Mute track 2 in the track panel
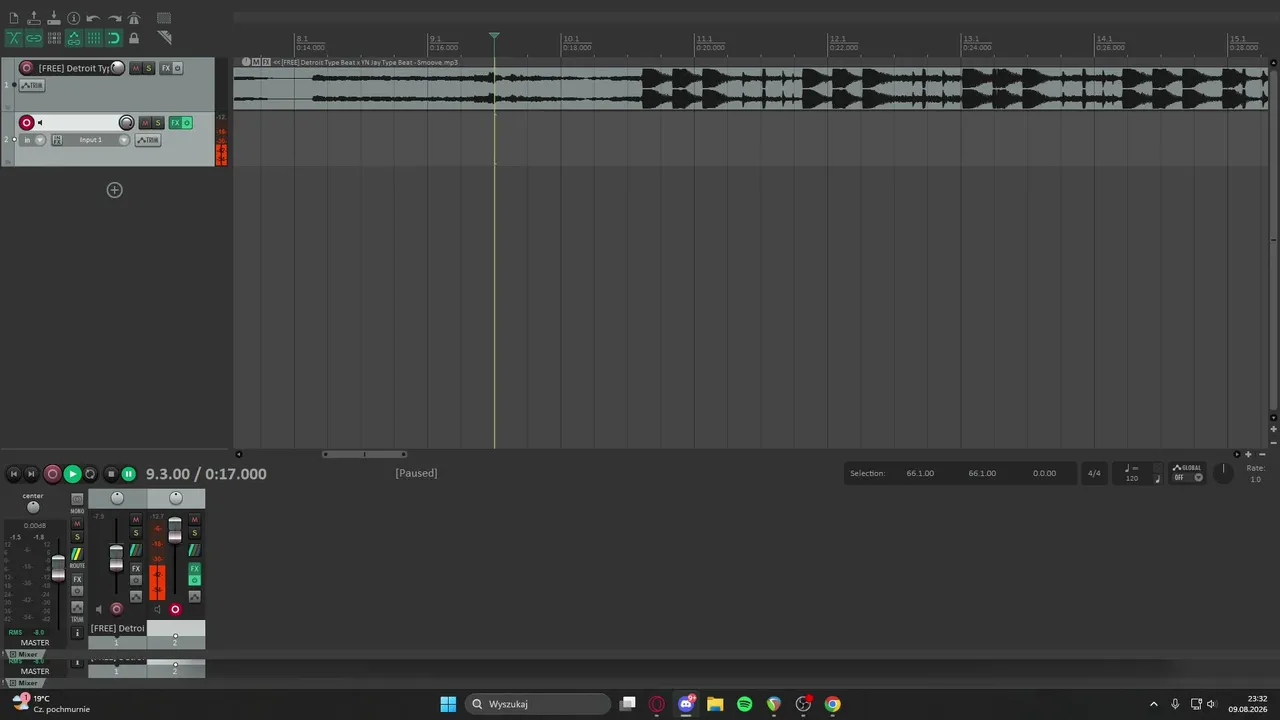1280x720 pixels. [145, 123]
